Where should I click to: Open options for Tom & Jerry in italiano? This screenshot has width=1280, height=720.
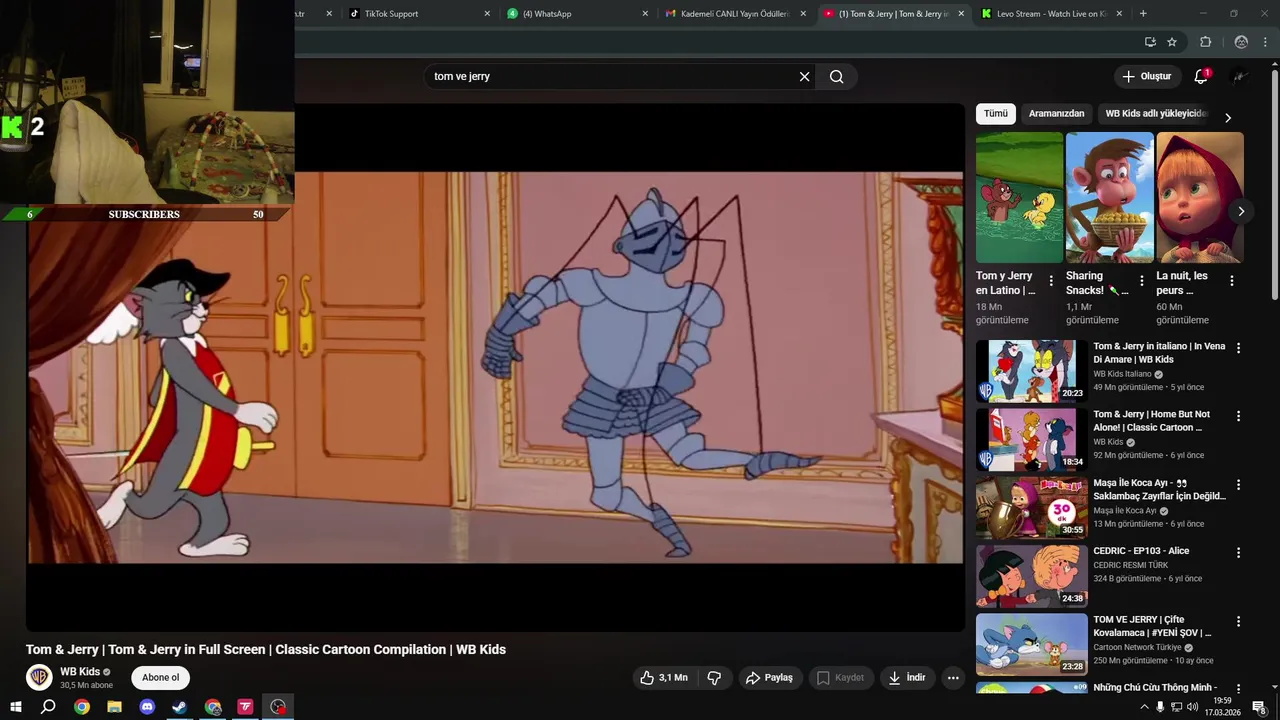pos(1238,348)
